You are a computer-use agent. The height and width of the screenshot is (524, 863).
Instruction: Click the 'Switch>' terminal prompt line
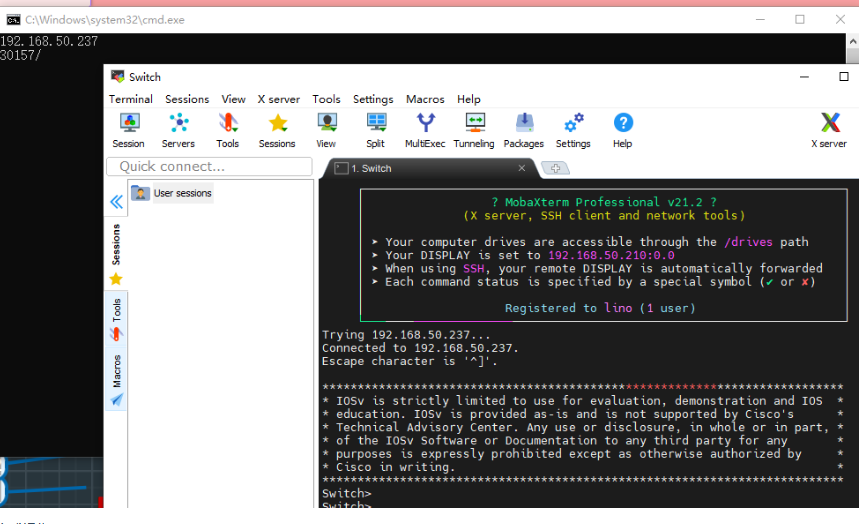pos(347,493)
